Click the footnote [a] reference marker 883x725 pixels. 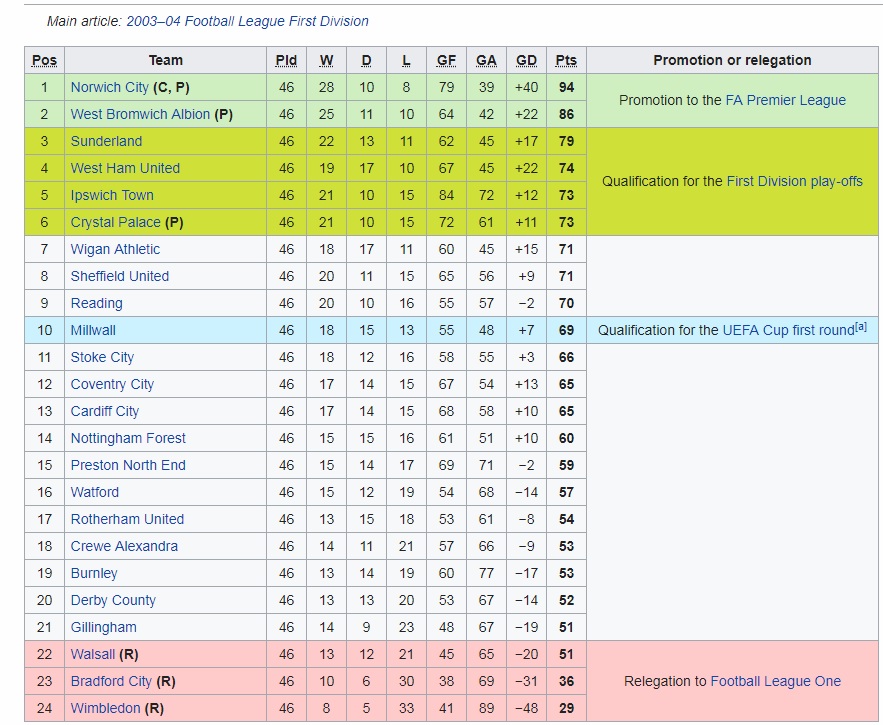pyautogui.click(x=861, y=327)
